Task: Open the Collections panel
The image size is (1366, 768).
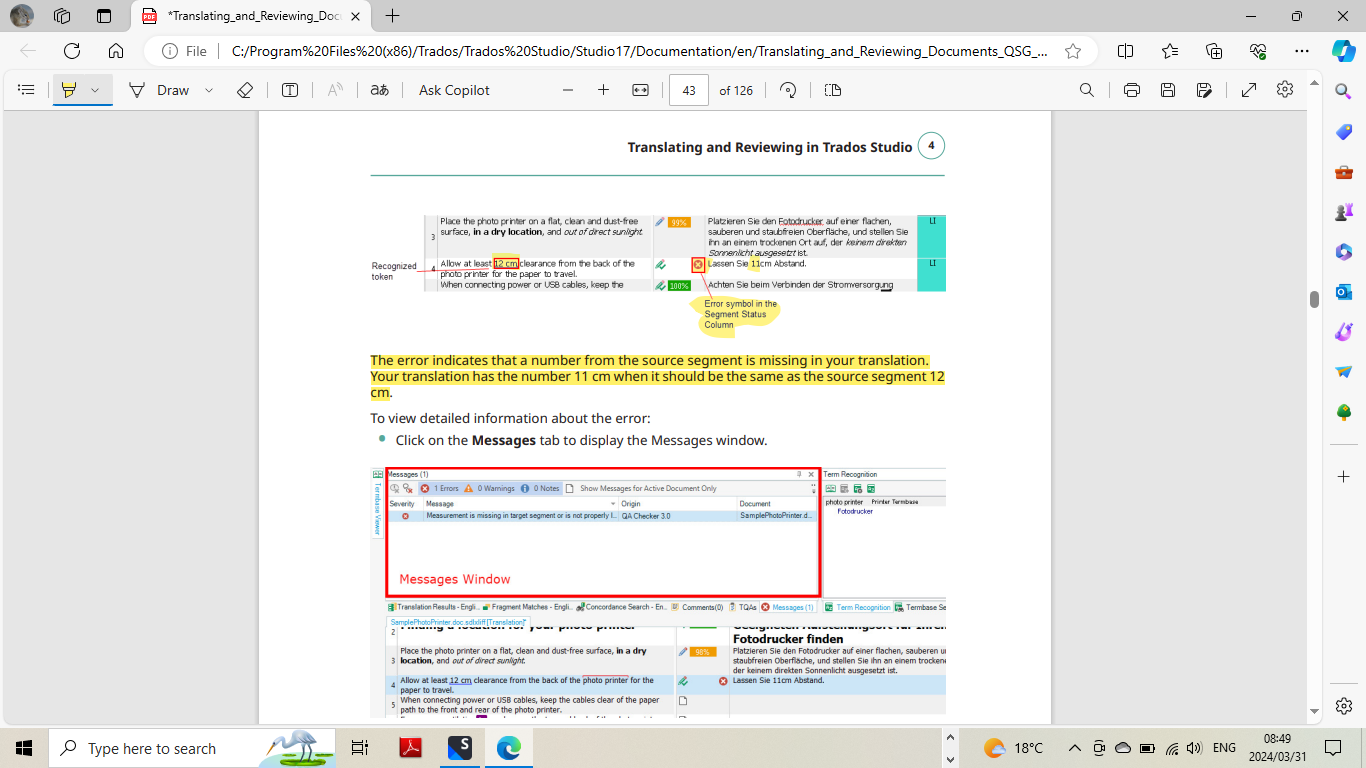Action: click(x=1214, y=51)
